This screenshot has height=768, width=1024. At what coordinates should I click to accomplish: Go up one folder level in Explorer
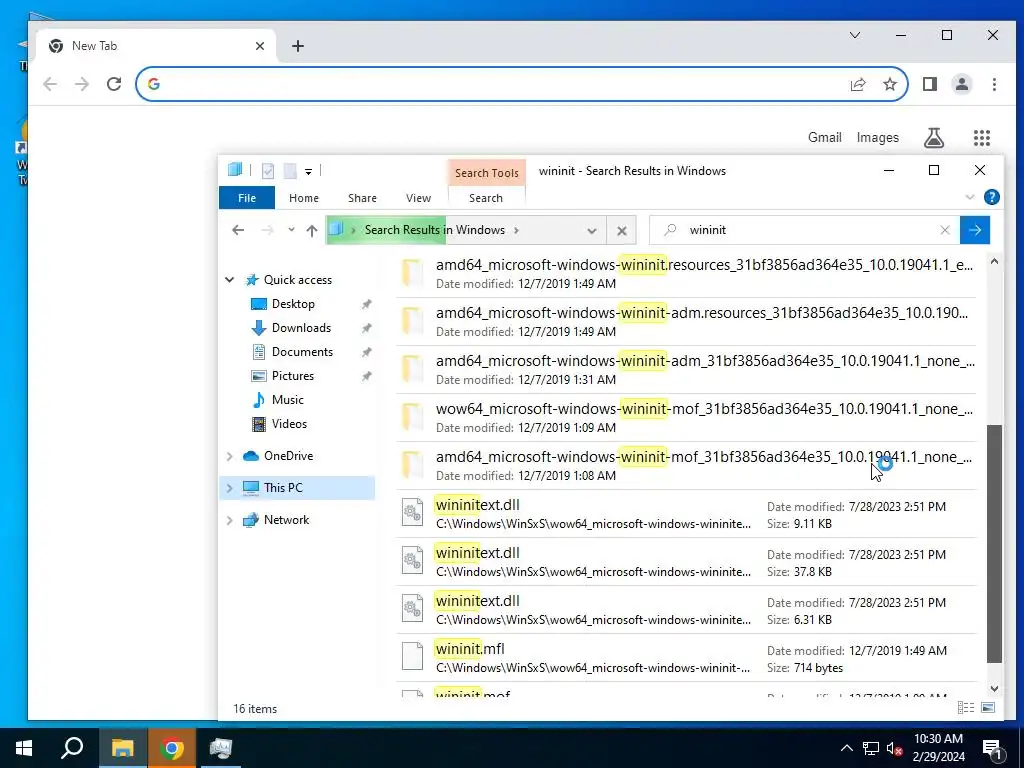coord(312,231)
